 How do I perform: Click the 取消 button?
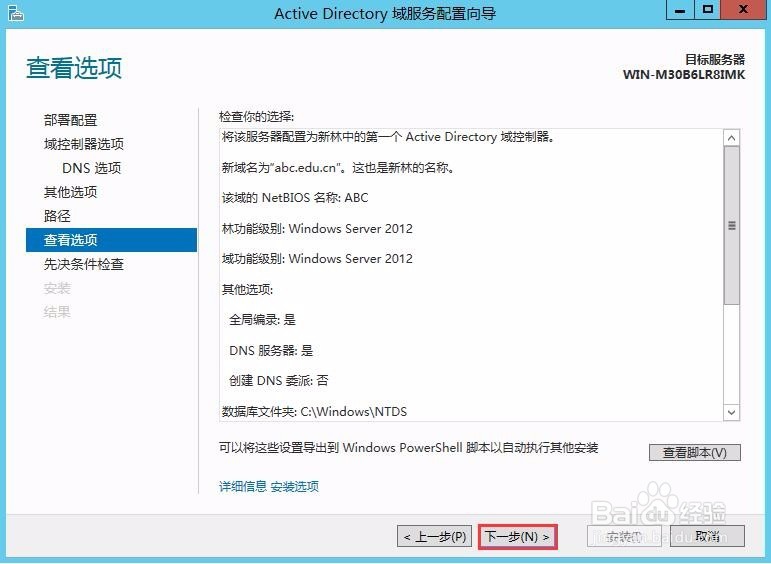tap(707, 536)
